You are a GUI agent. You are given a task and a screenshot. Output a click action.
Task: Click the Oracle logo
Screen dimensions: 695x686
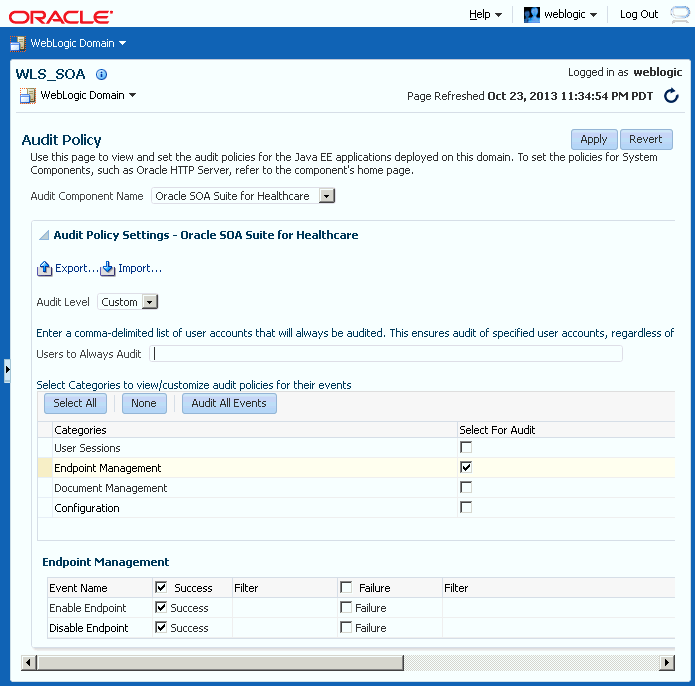(61, 17)
